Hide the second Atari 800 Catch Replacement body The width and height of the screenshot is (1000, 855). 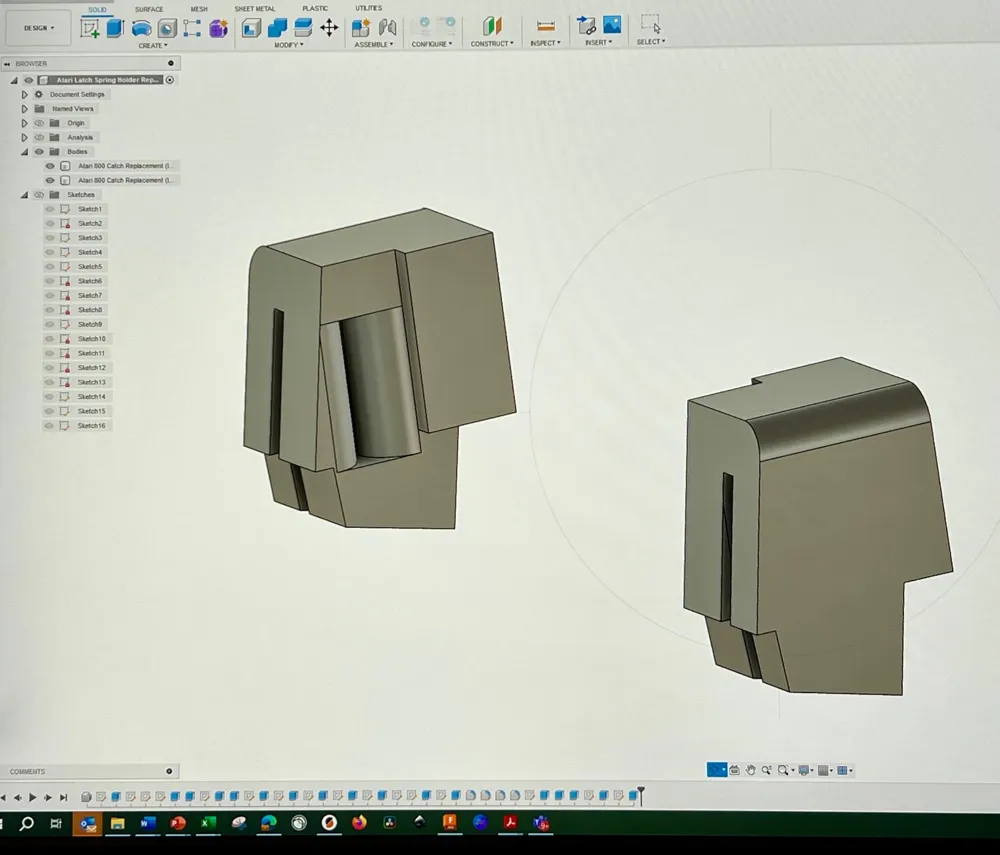50,180
